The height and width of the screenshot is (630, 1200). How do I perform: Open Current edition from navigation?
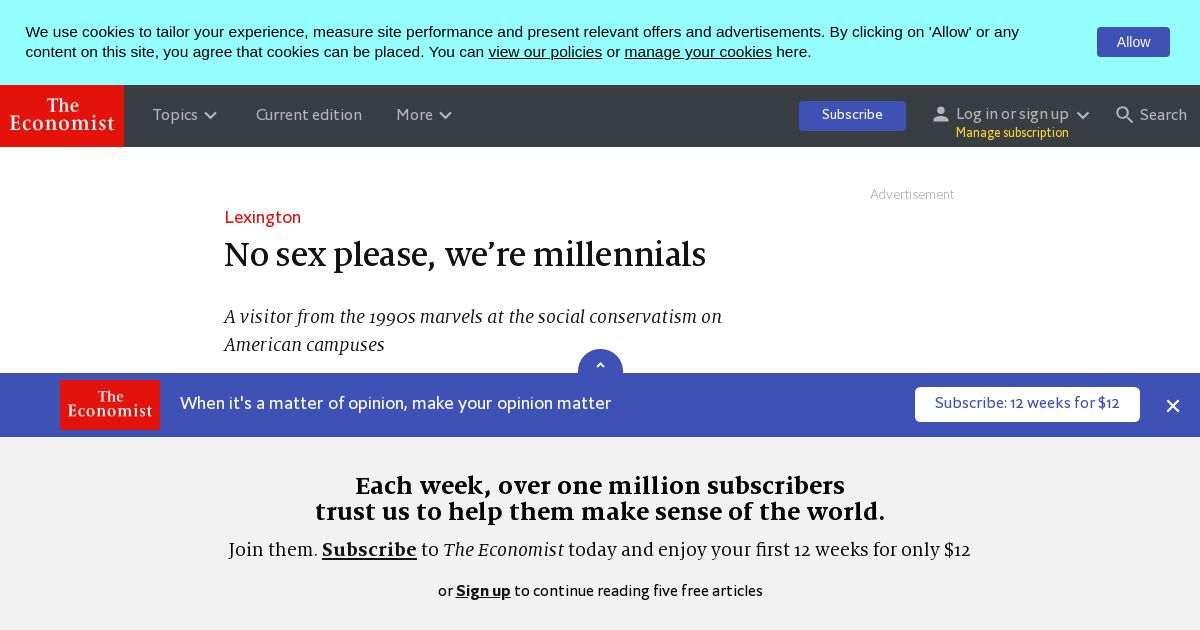click(x=308, y=115)
